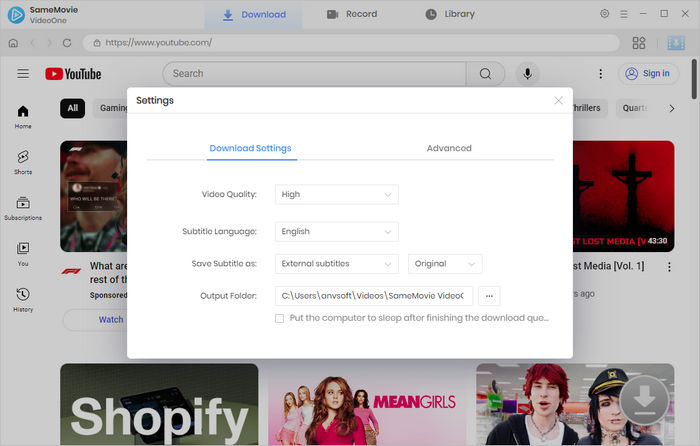Navigate forward with the right arrow
The width and height of the screenshot is (700, 446).
50,43
